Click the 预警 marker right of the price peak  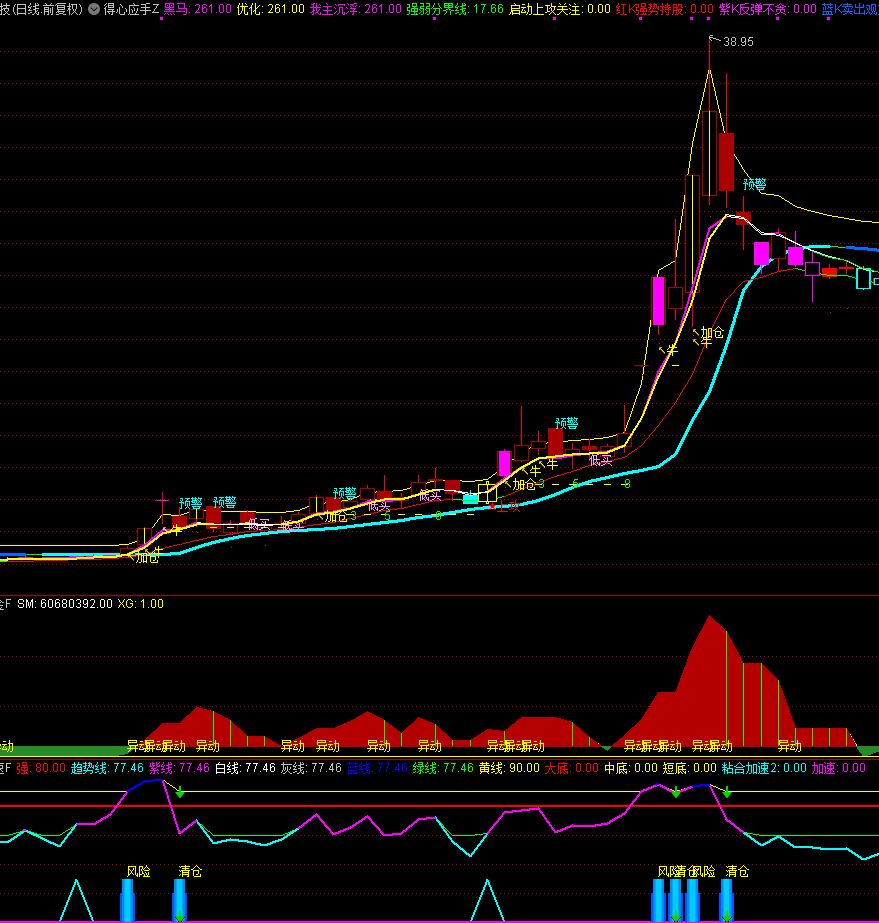click(754, 184)
